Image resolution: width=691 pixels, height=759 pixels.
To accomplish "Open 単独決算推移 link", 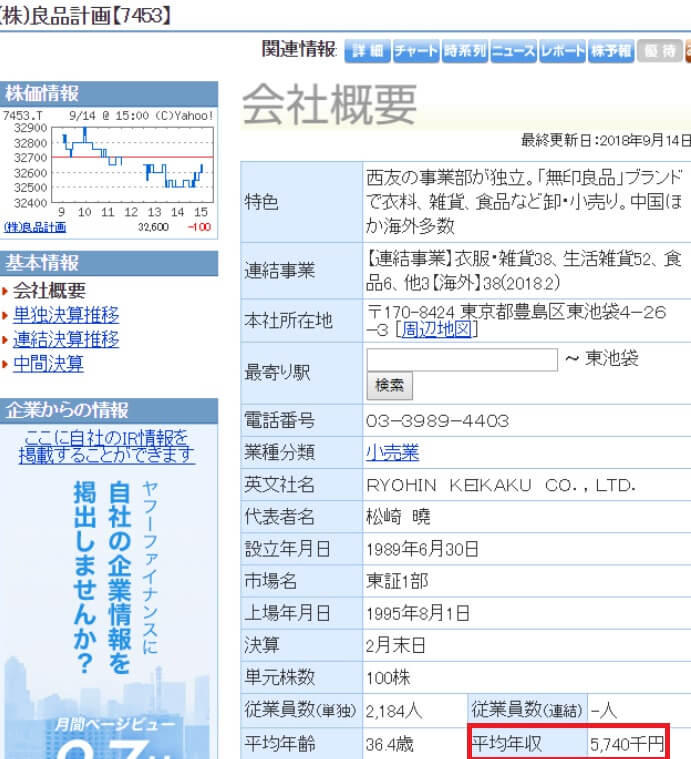I will tap(66, 315).
